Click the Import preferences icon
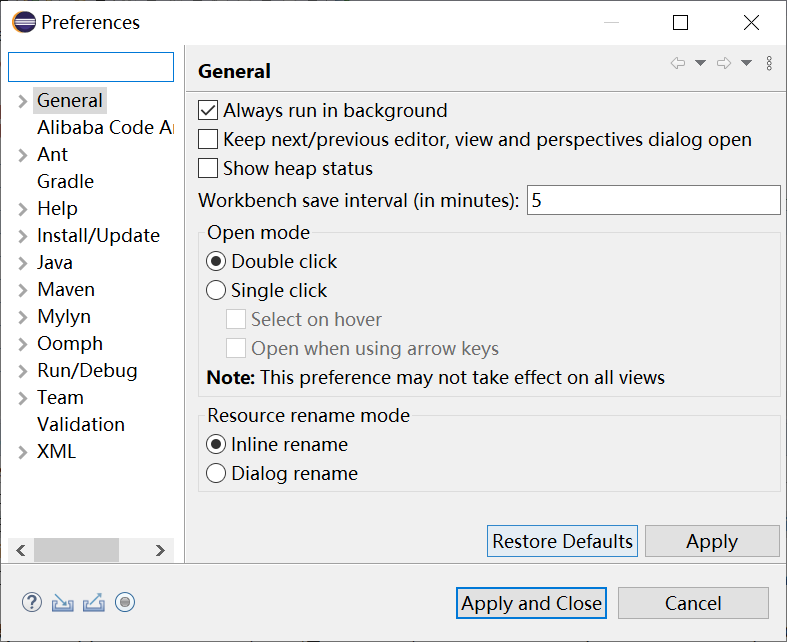Viewport: 787px width, 642px height. pyautogui.click(x=63, y=602)
